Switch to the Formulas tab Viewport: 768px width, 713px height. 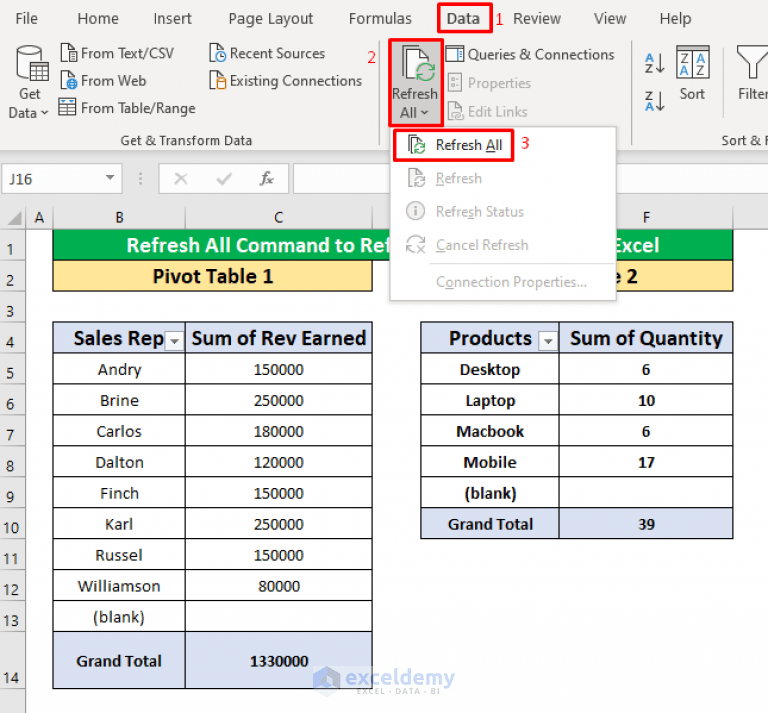(380, 19)
